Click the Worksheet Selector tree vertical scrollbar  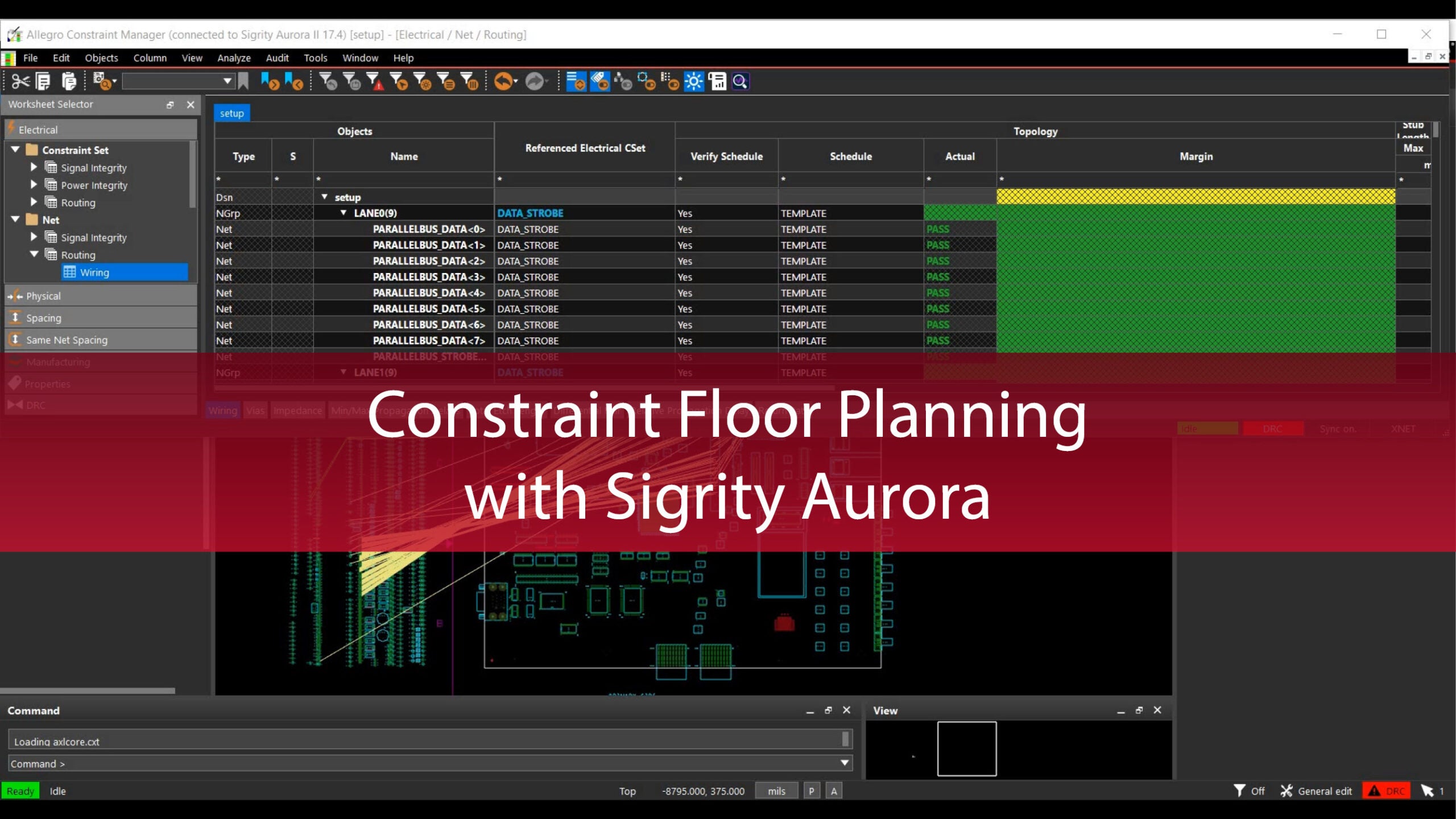(x=192, y=175)
